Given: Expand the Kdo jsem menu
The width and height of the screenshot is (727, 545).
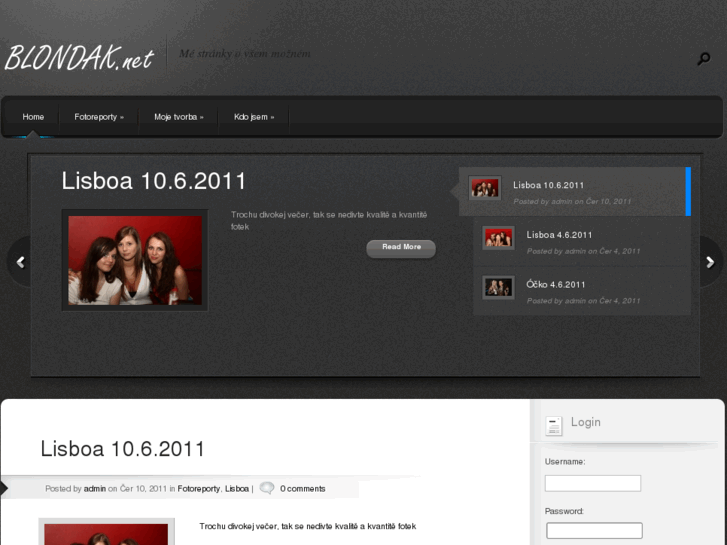Looking at the screenshot, I should 254,117.
